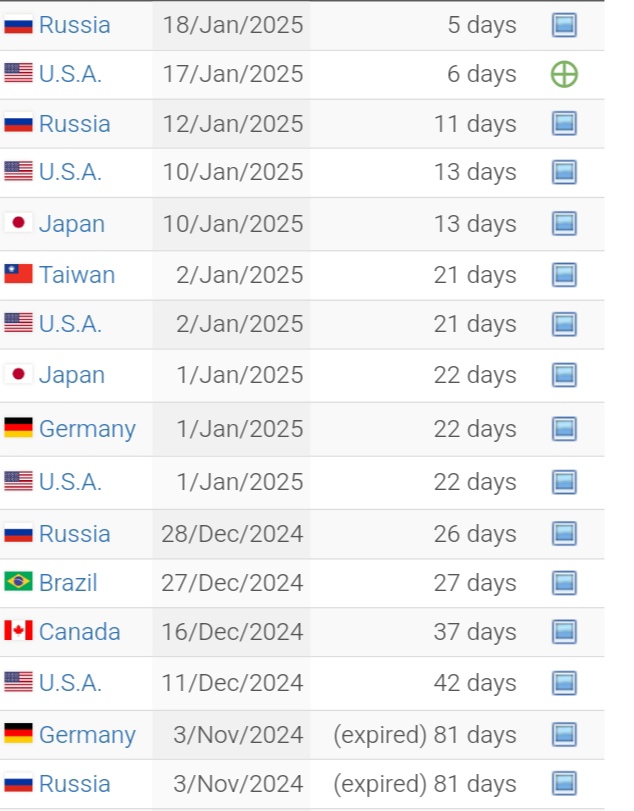
Task: Click the green globe icon in the 17/Jan/2025 row
Action: tap(564, 74)
